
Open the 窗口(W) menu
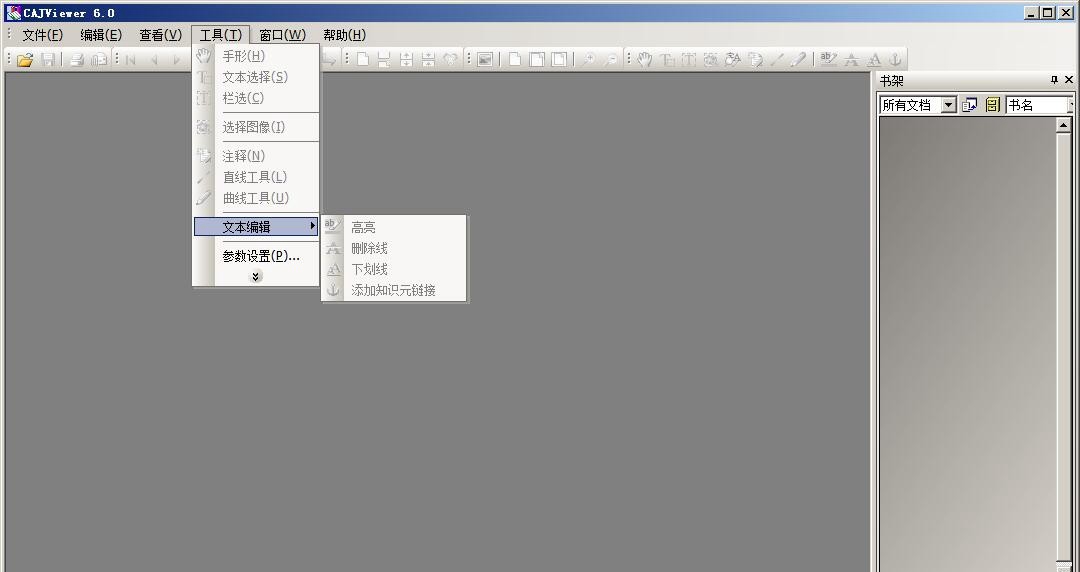tap(282, 35)
